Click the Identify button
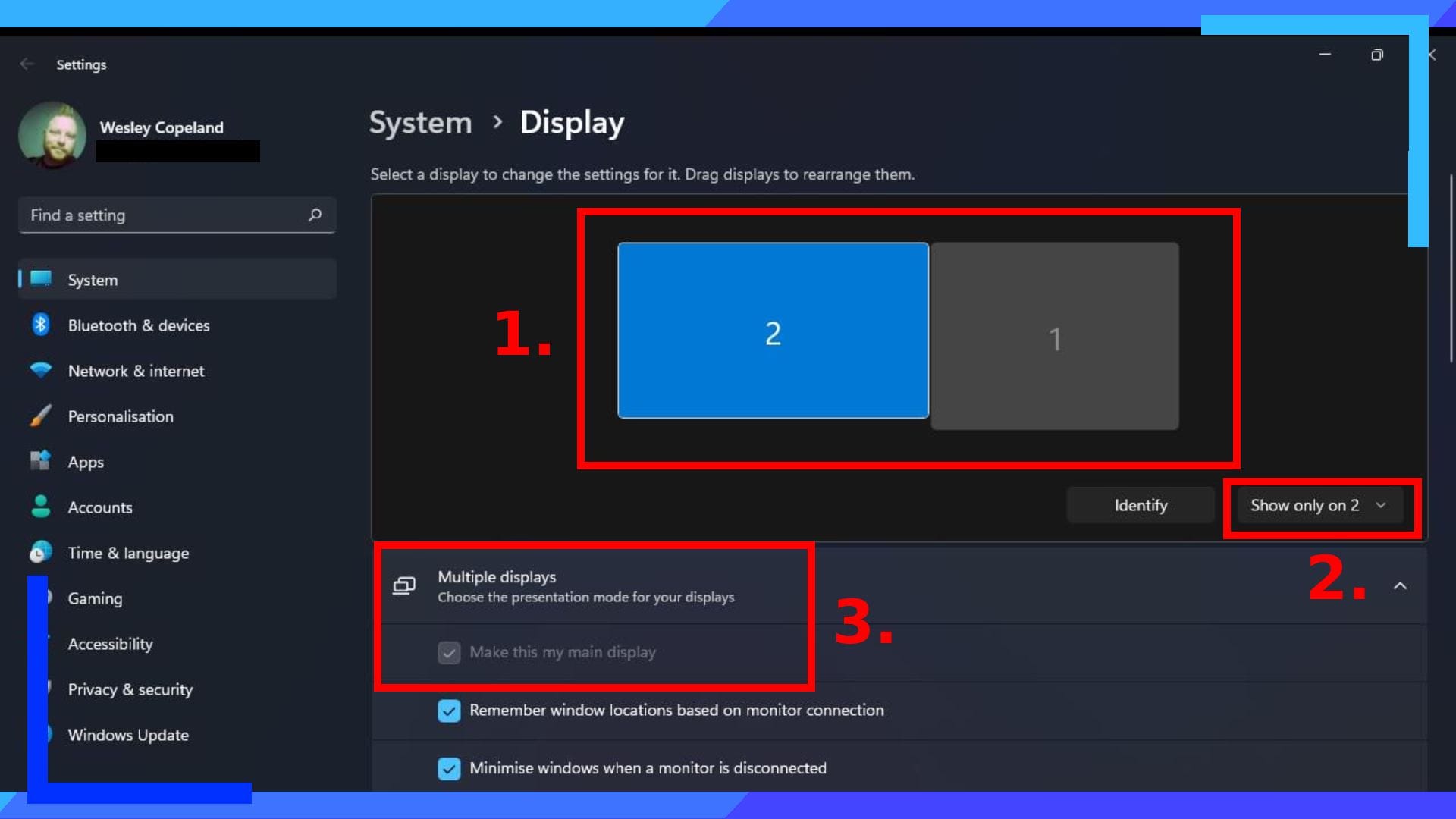Image resolution: width=1456 pixels, height=819 pixels. pyautogui.click(x=1141, y=505)
